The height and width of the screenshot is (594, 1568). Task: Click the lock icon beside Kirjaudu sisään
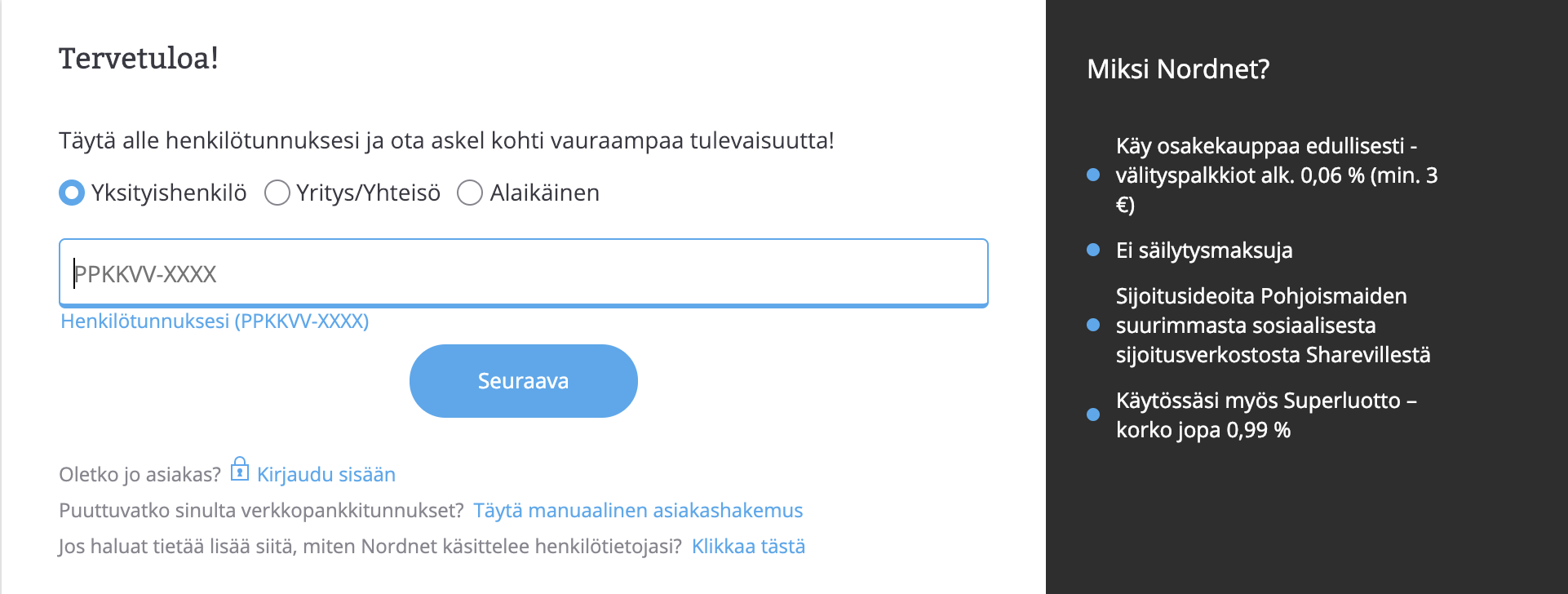(239, 470)
